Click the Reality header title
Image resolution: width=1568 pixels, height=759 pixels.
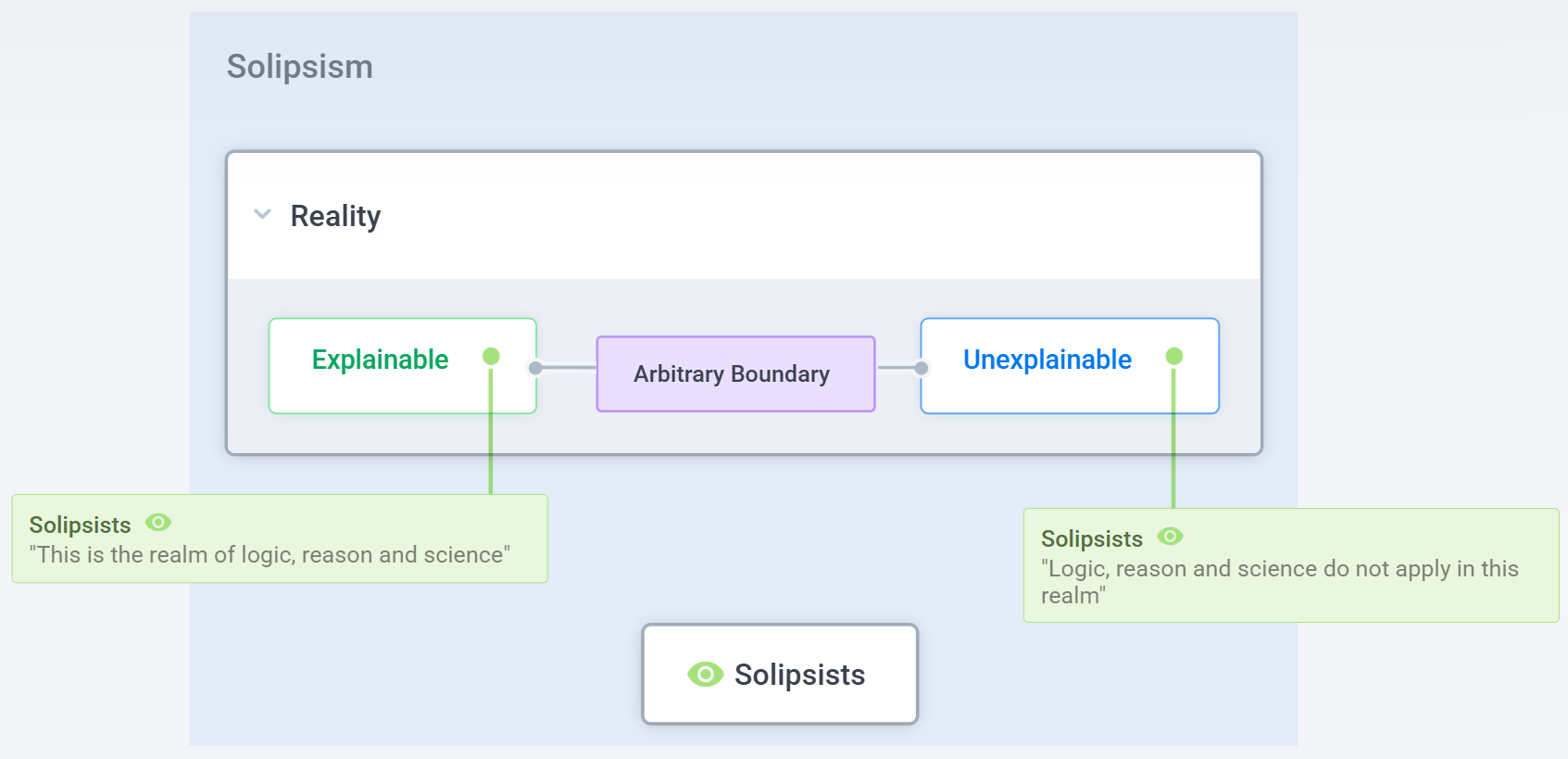(335, 216)
